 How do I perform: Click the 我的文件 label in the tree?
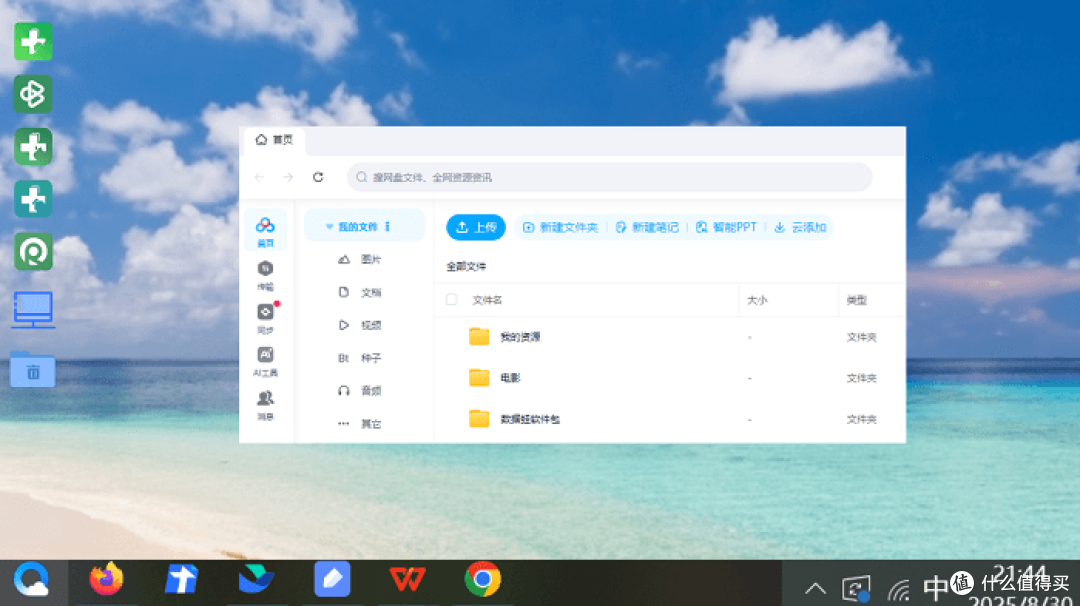pos(358,227)
